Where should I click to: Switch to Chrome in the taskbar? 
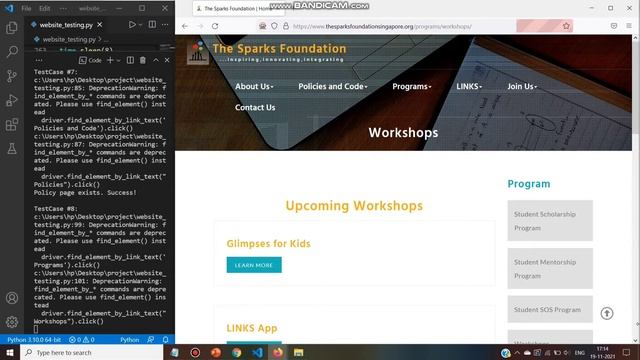coord(237,352)
